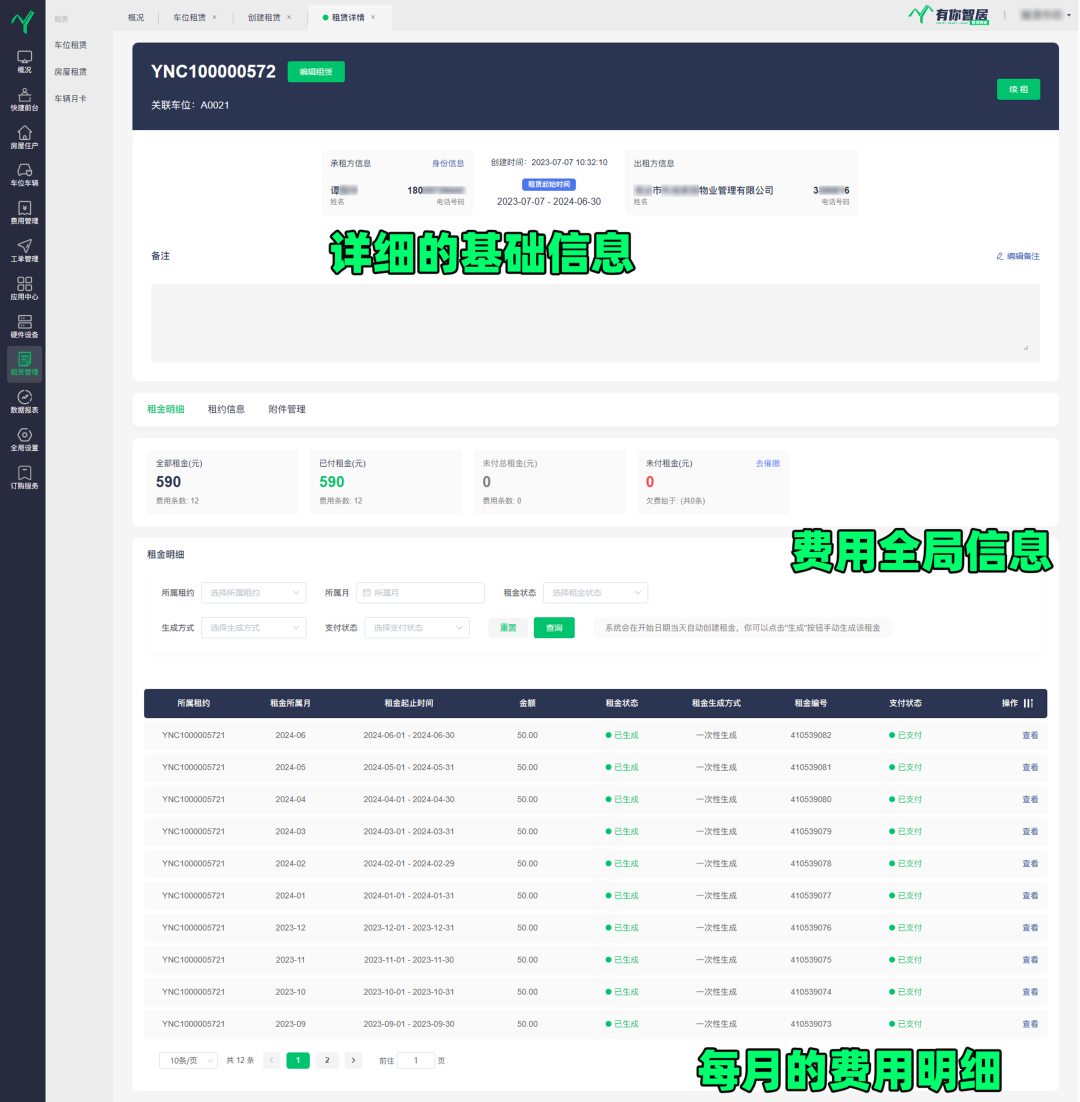1080x1102 pixels.
Task: Click the 应用中心 grid icon
Action: 24,289
